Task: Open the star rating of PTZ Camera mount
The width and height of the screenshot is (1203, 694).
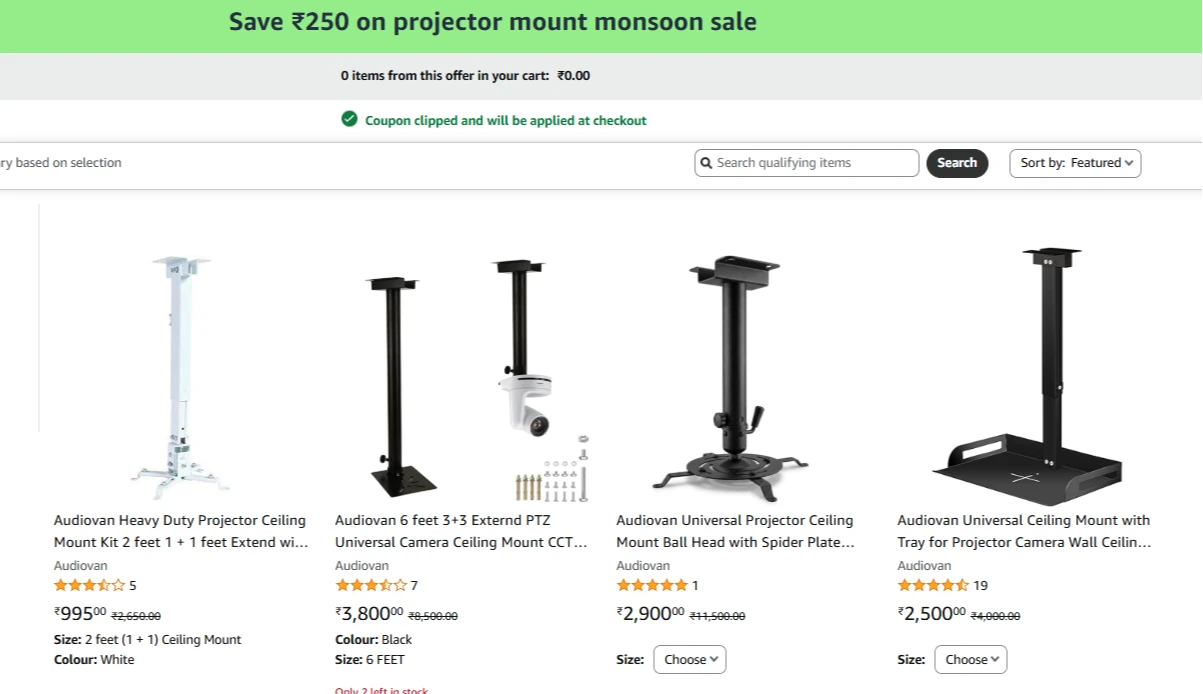Action: (371, 586)
